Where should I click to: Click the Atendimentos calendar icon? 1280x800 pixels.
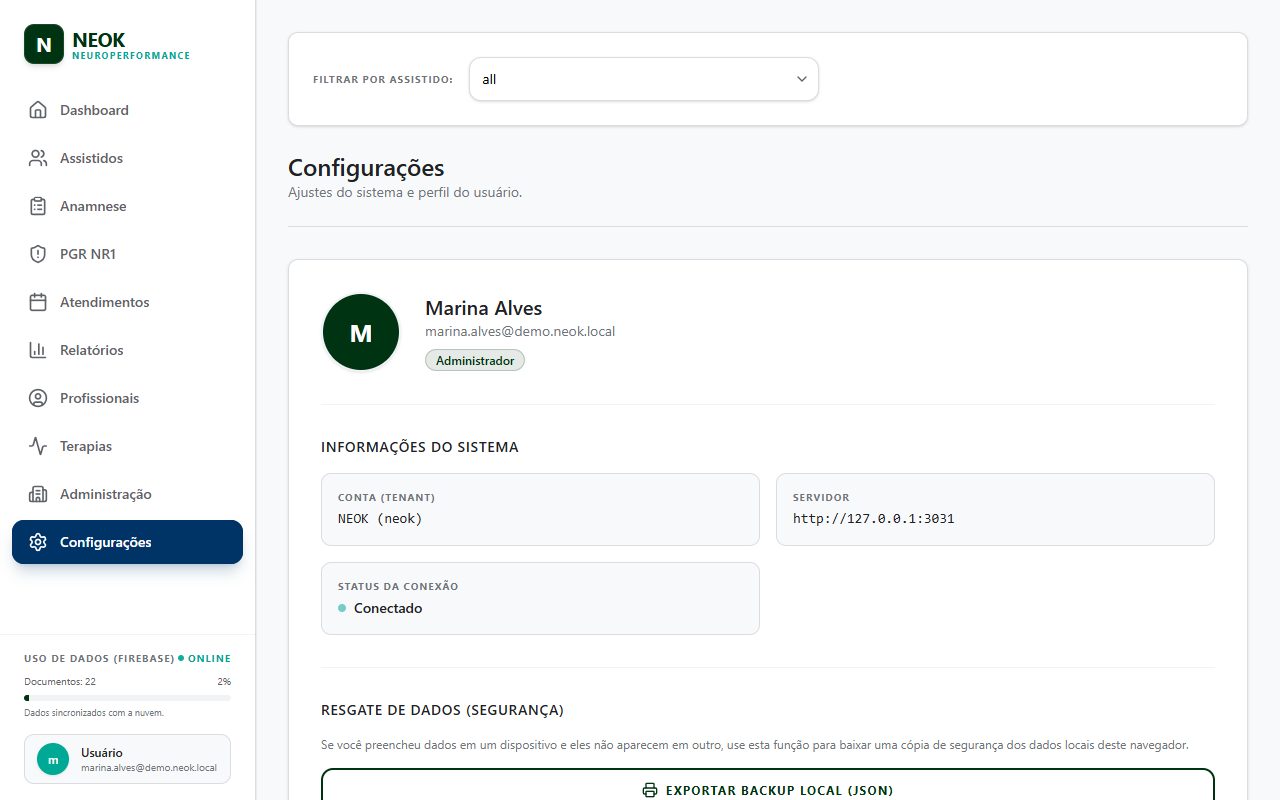tap(38, 302)
